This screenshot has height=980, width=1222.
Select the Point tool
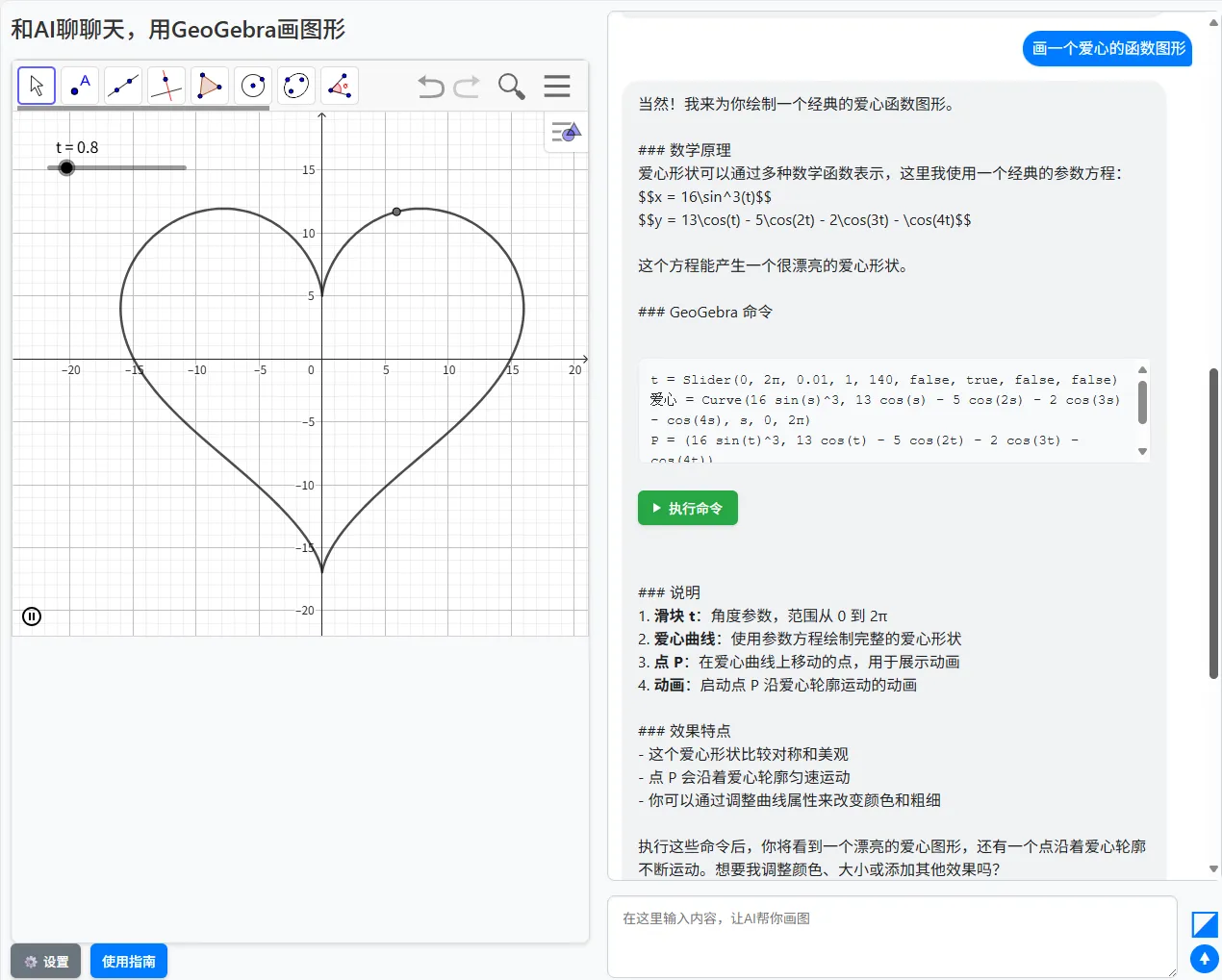80,86
